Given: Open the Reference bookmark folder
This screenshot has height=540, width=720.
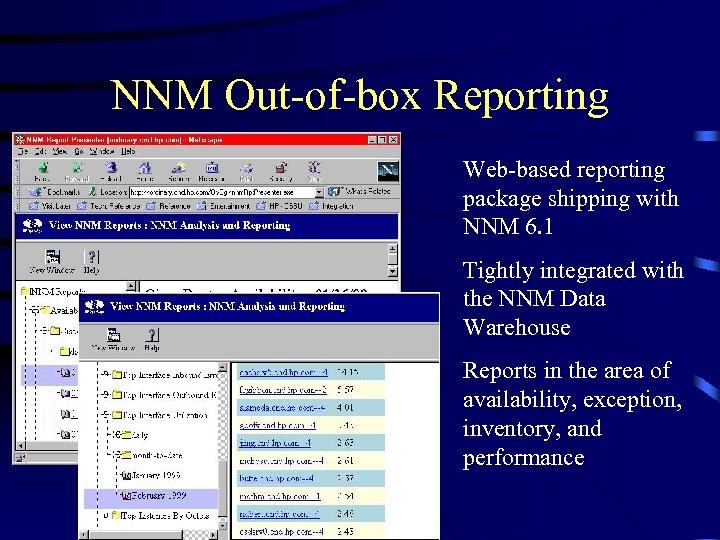Looking at the screenshot, I should tap(168, 206).
